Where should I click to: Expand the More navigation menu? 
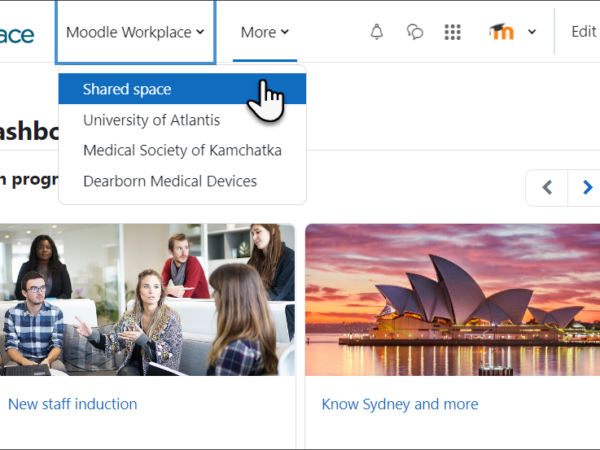[265, 32]
